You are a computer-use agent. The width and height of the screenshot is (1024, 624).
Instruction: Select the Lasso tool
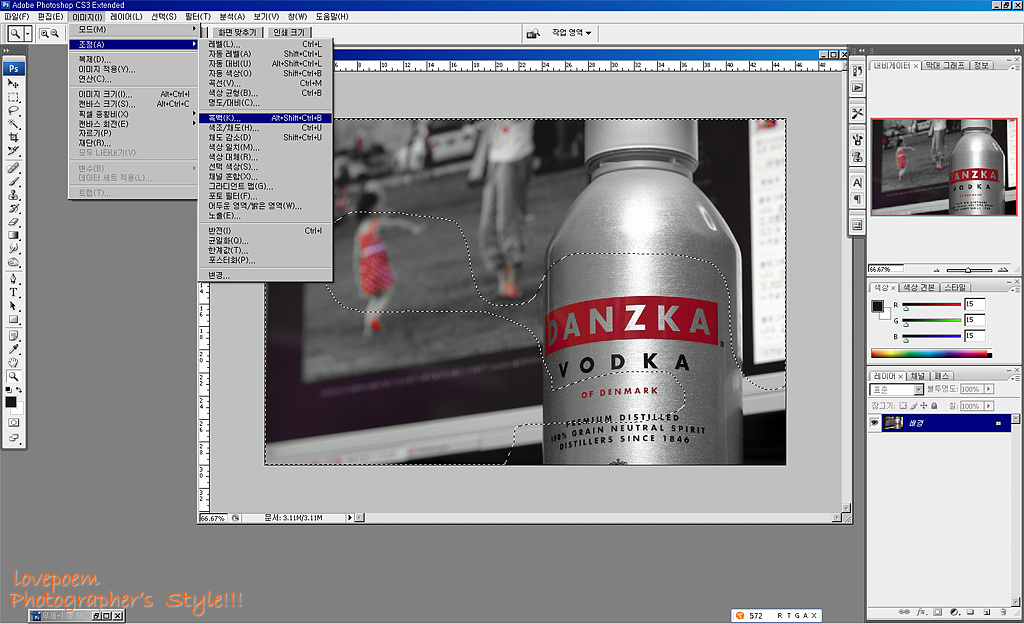click(13, 110)
